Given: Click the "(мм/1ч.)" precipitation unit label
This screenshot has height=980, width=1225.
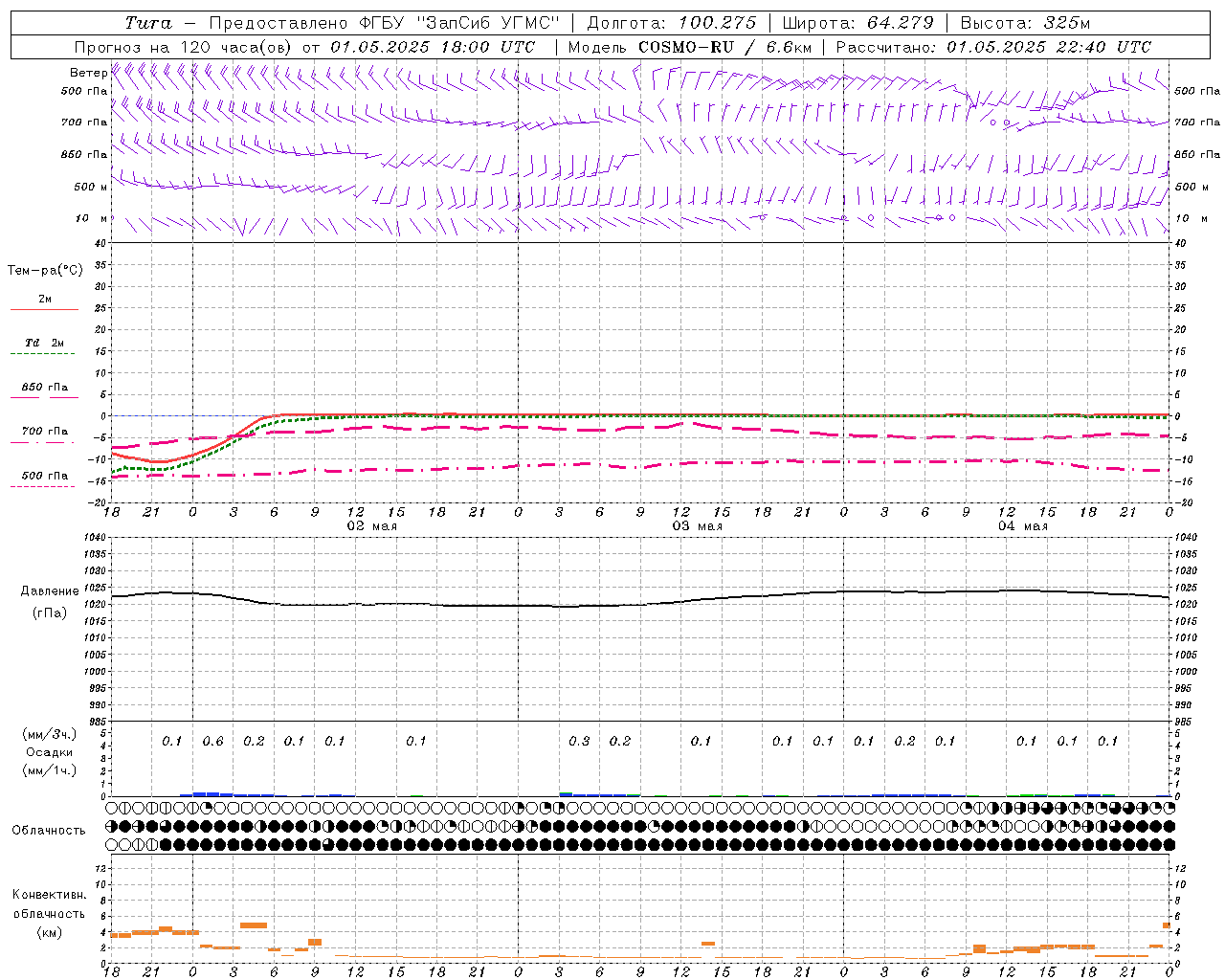Looking at the screenshot, I should (49, 770).
